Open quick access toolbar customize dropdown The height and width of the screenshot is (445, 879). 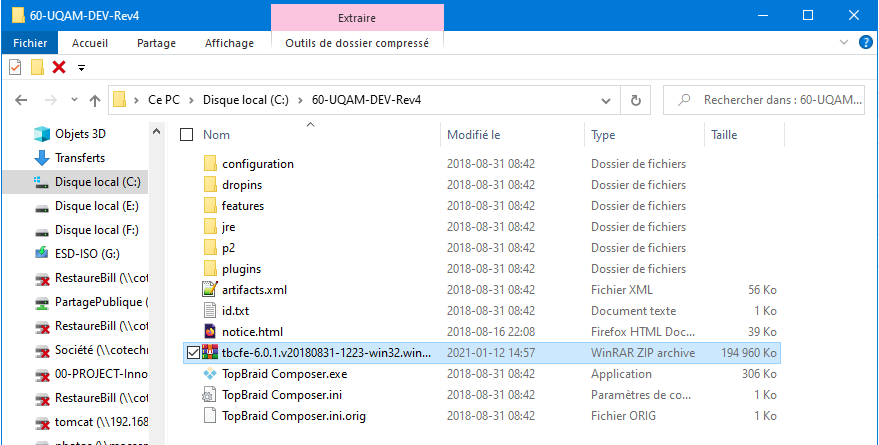[x=81, y=68]
